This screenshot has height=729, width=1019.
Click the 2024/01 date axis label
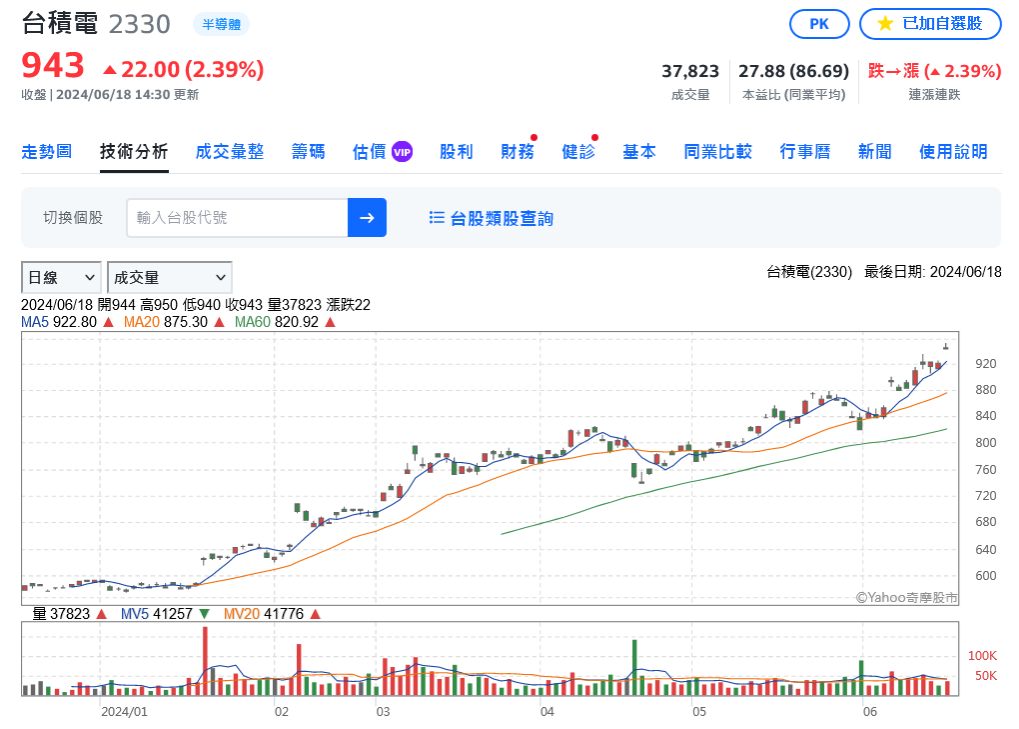[x=124, y=712]
